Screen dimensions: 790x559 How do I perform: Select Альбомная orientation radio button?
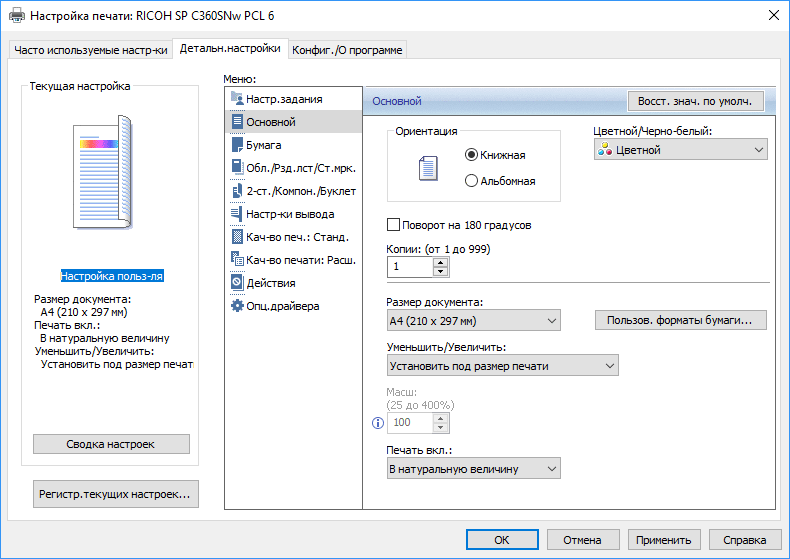coord(472,181)
